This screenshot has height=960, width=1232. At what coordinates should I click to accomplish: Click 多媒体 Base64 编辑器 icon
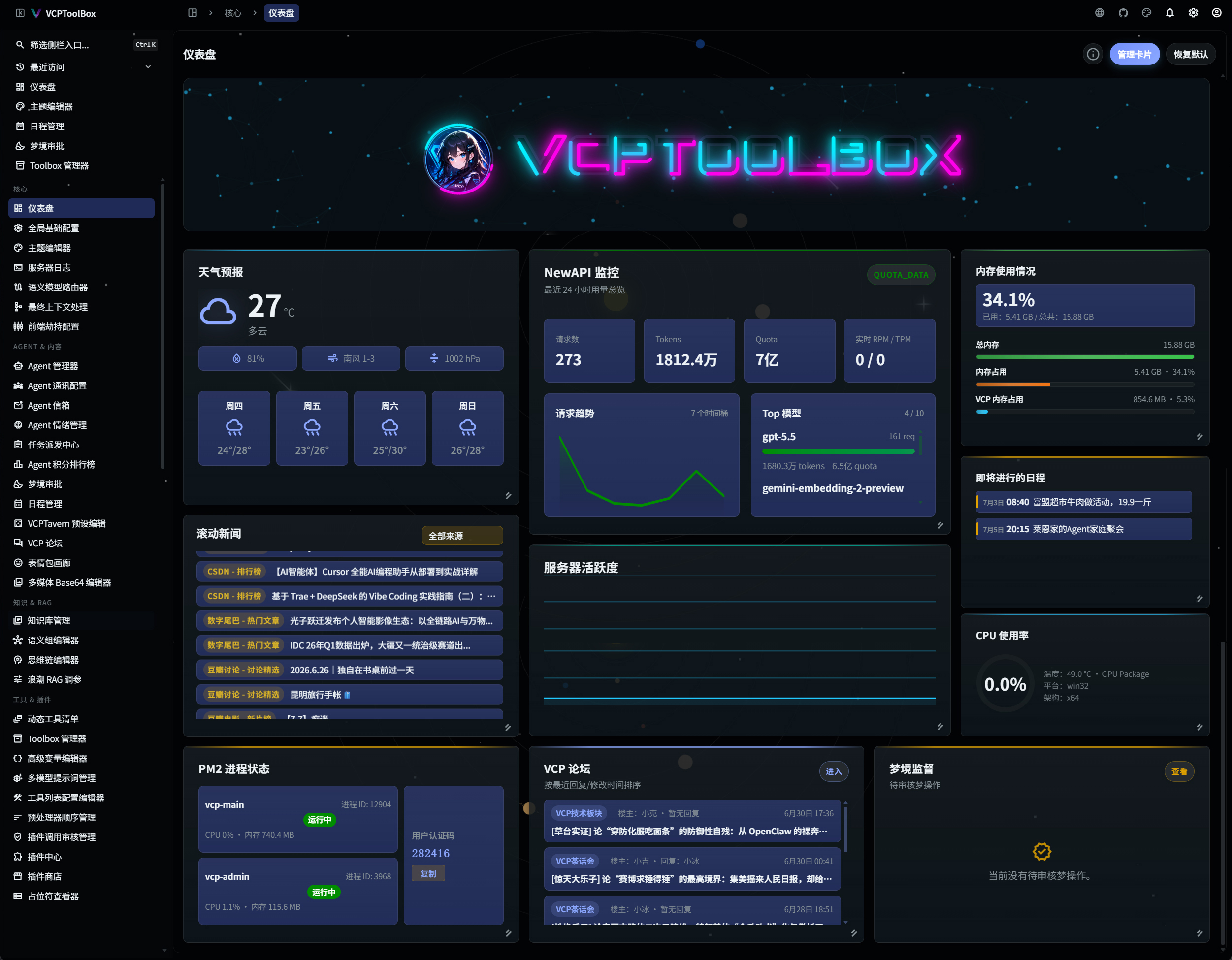pos(18,583)
